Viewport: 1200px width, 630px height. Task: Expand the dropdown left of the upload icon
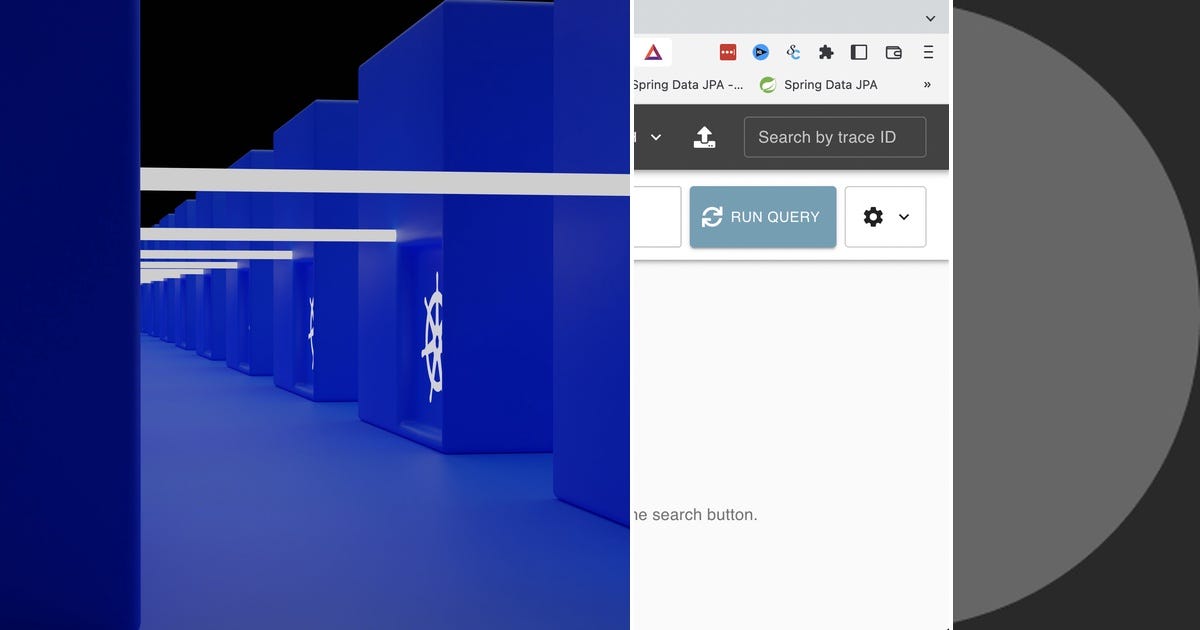(x=657, y=137)
